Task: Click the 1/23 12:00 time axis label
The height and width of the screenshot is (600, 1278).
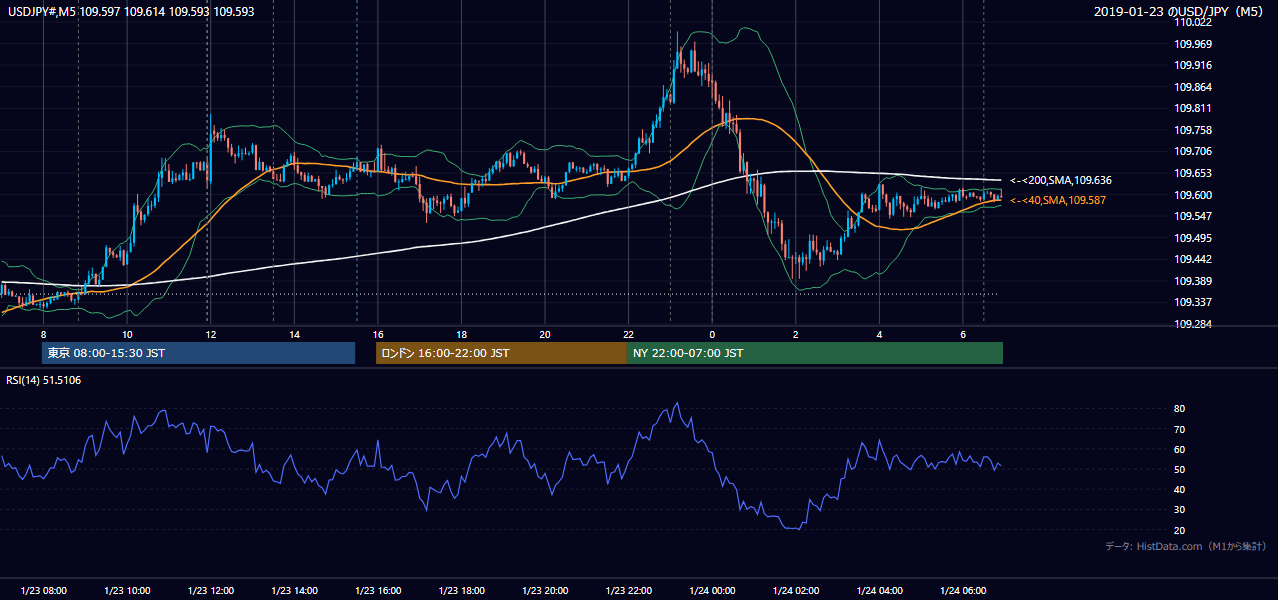Action: pyautogui.click(x=210, y=590)
